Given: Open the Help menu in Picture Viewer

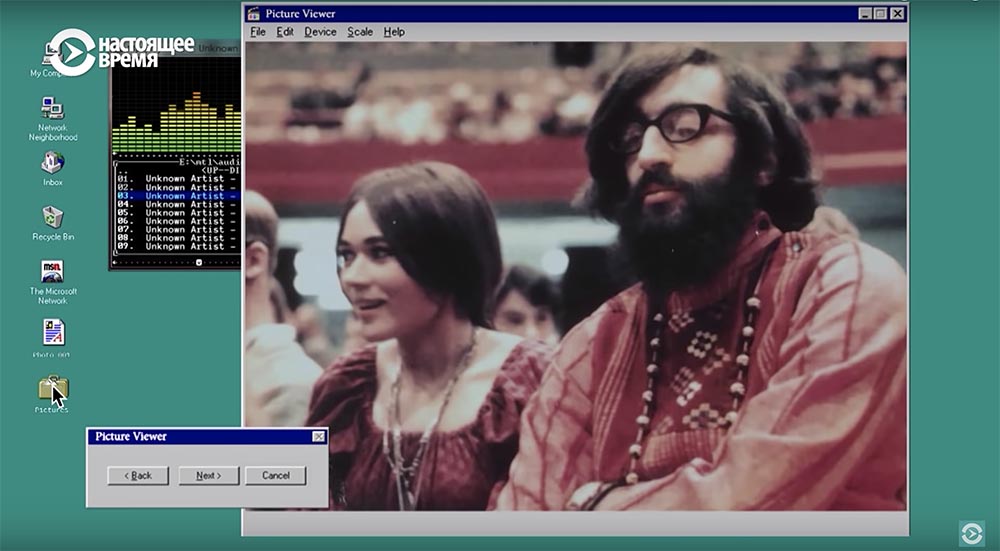Looking at the screenshot, I should 394,32.
